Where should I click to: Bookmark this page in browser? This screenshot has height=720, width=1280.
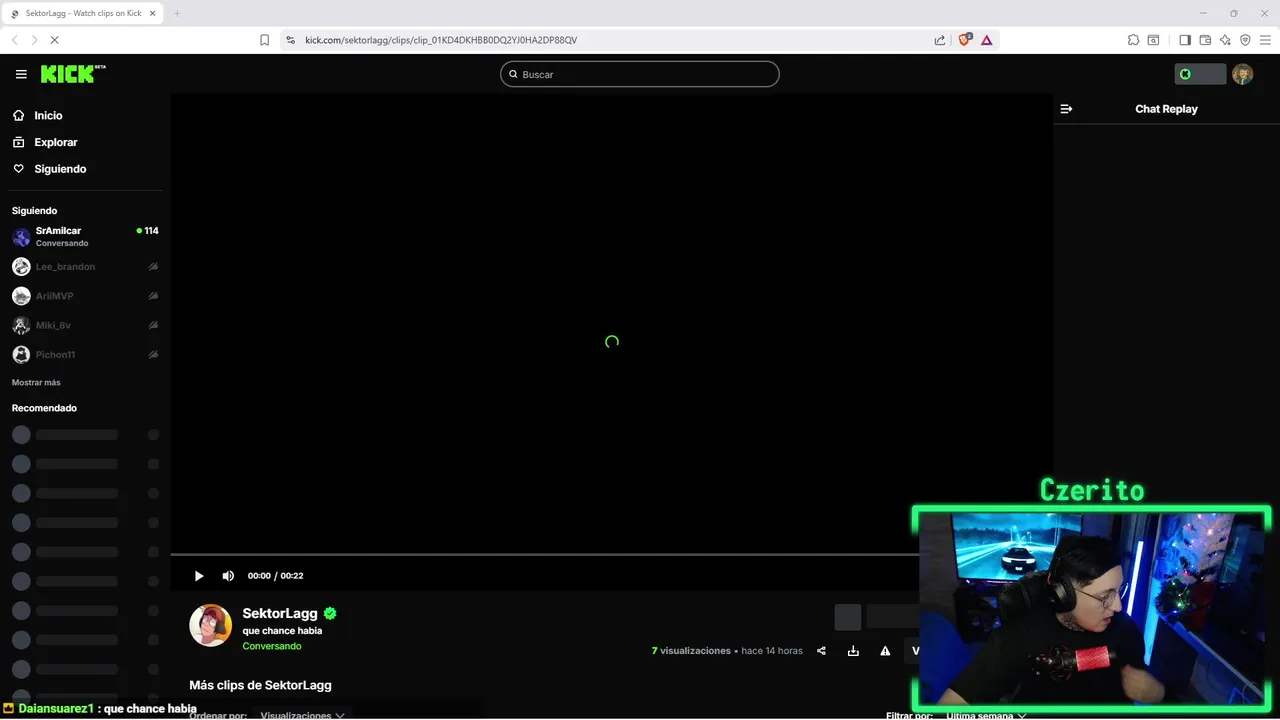pyautogui.click(x=264, y=40)
